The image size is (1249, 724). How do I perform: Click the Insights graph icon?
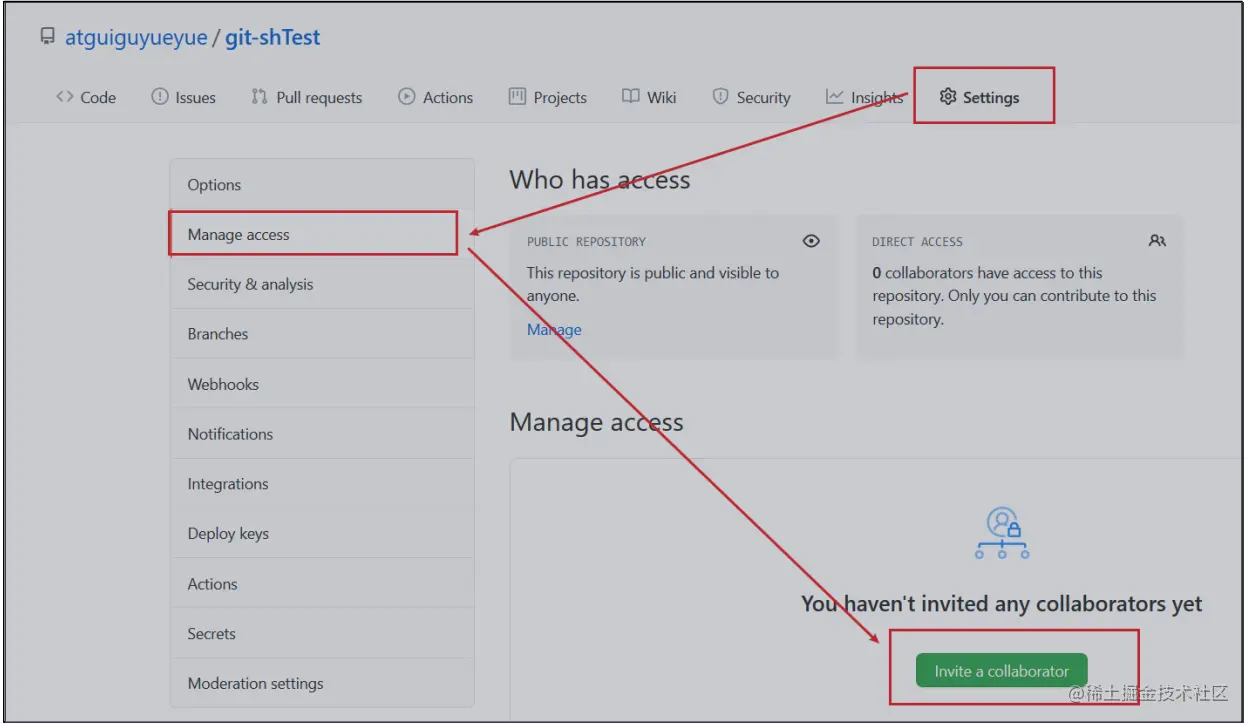click(x=834, y=97)
